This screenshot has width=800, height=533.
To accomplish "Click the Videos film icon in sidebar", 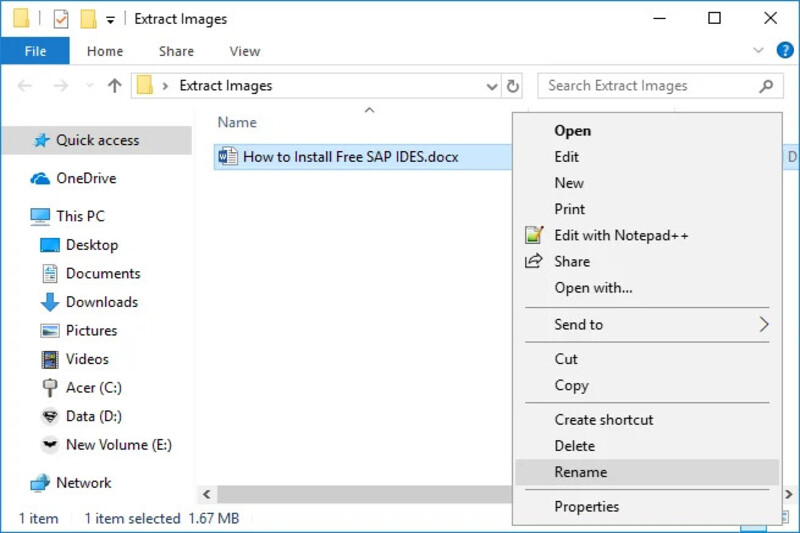I will 49,359.
